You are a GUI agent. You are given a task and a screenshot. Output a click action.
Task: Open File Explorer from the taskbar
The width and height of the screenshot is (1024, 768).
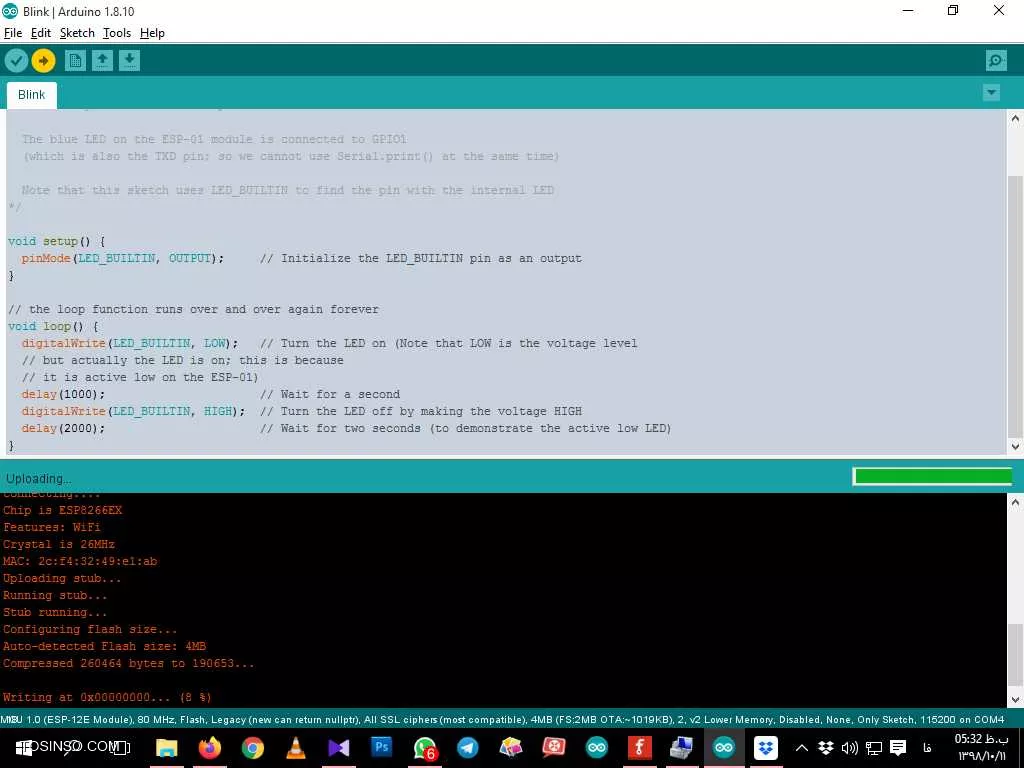(x=167, y=748)
